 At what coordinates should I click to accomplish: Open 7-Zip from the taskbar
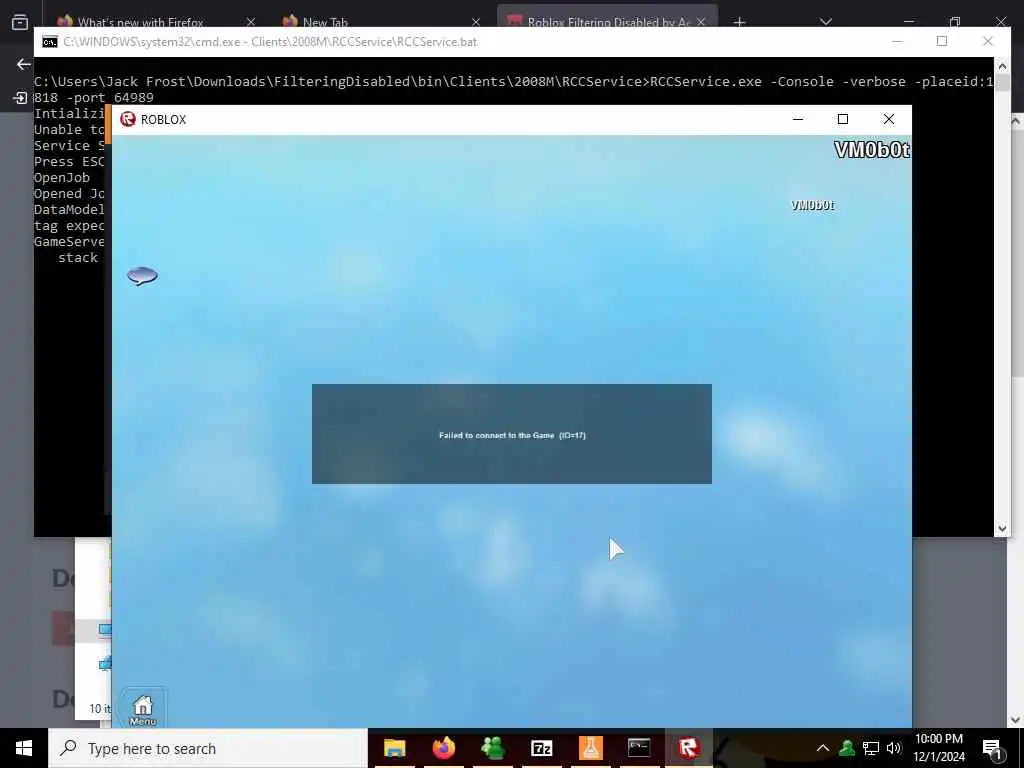541,748
